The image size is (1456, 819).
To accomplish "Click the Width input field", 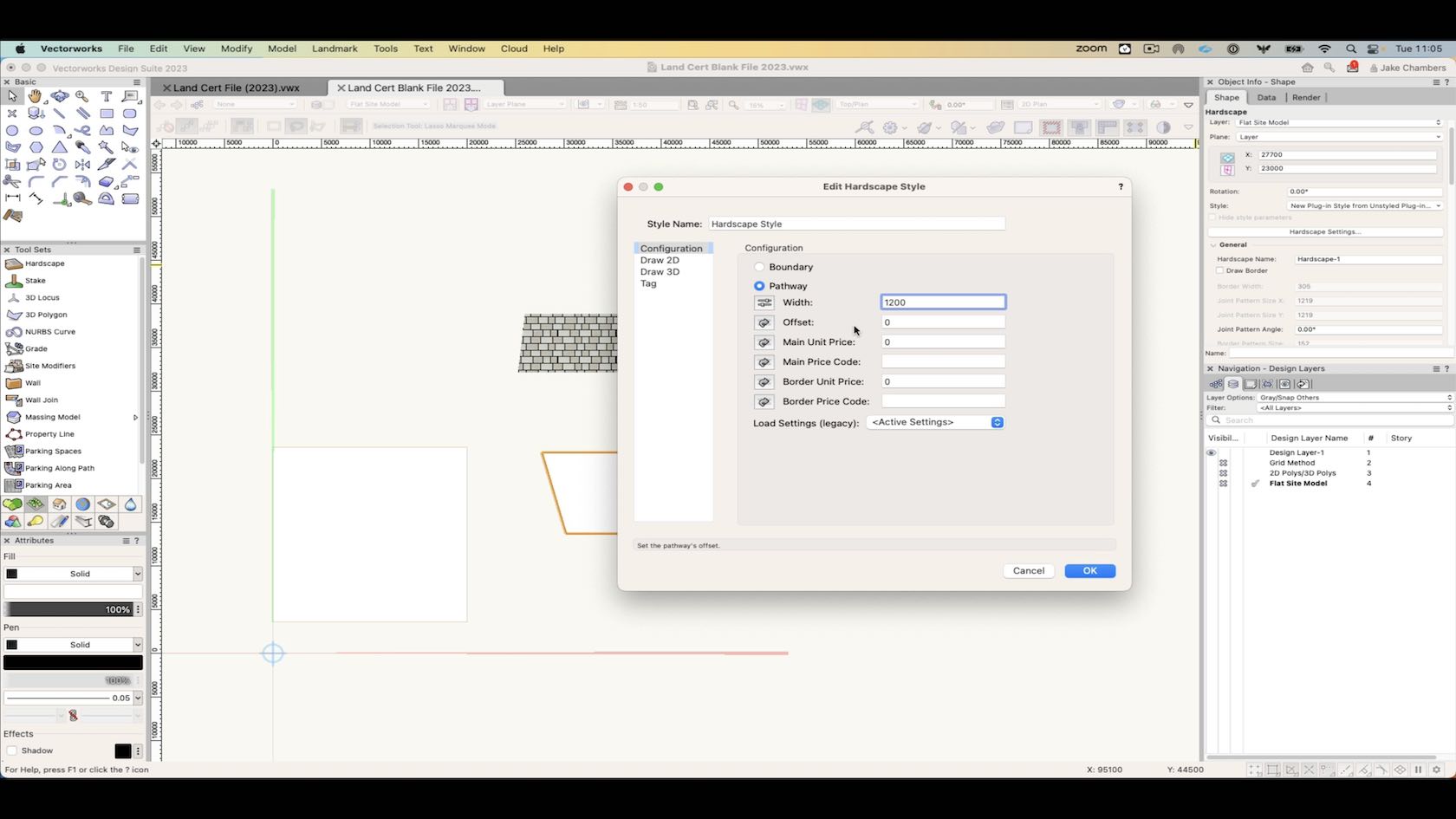I will 942,302.
